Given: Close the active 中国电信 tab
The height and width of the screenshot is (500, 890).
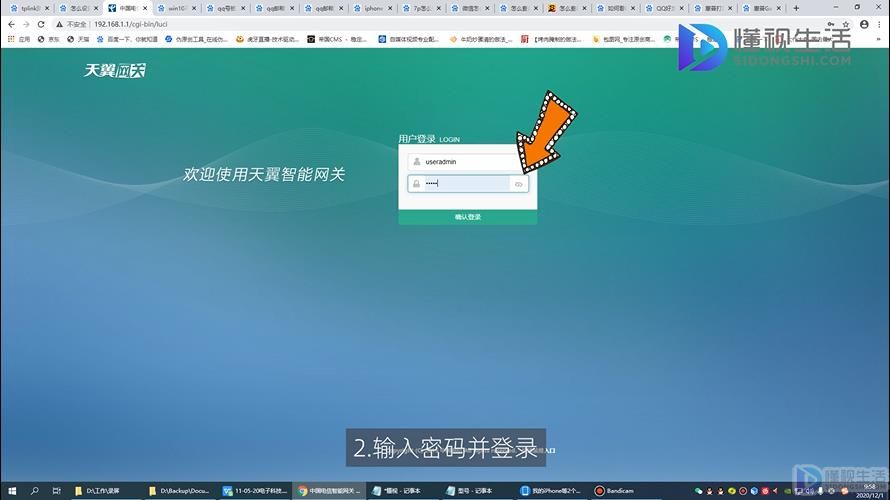Looking at the screenshot, I should click(145, 9).
